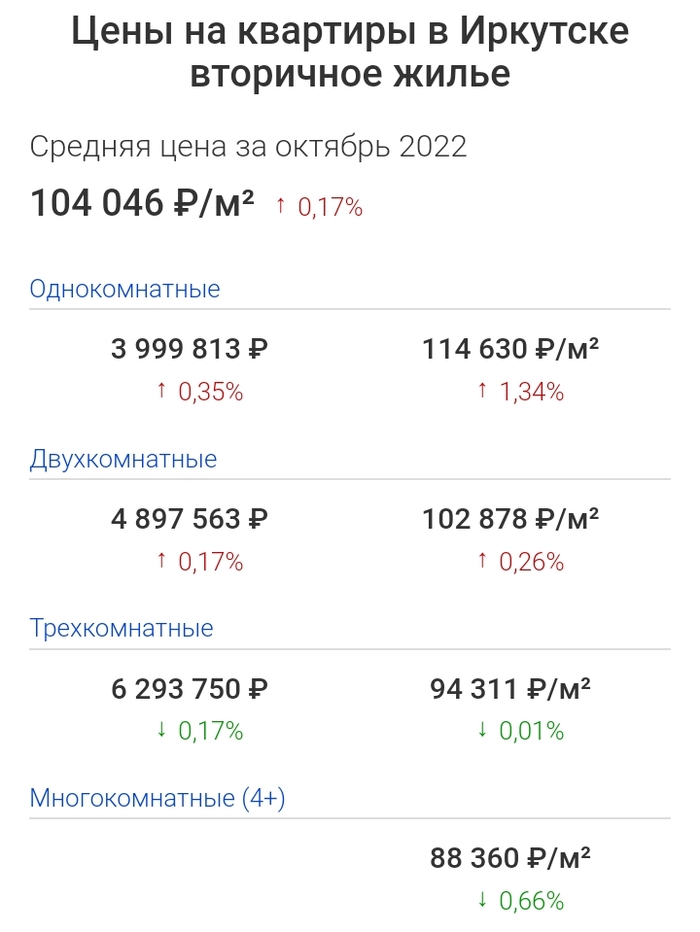Click the green down arrow beside 0,01%
The height and width of the screenshot is (932, 700).
(482, 731)
